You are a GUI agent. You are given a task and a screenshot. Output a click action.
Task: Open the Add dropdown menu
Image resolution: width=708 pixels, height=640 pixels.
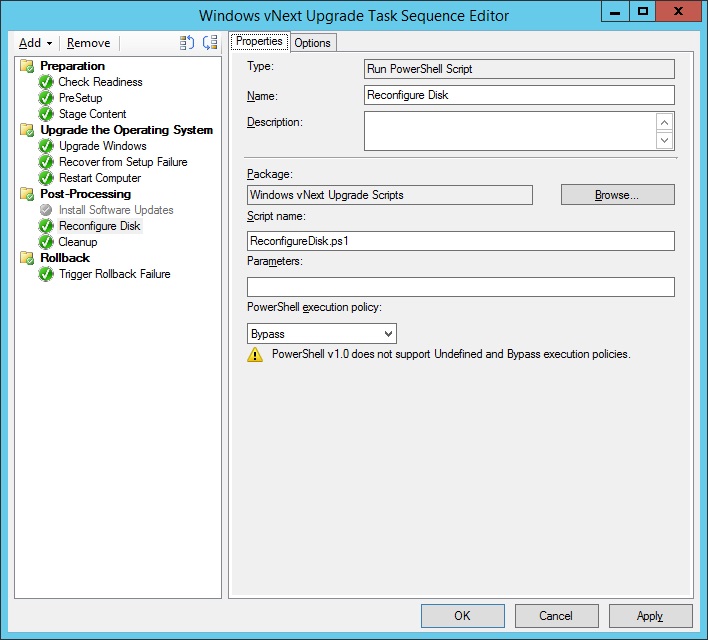click(36, 43)
